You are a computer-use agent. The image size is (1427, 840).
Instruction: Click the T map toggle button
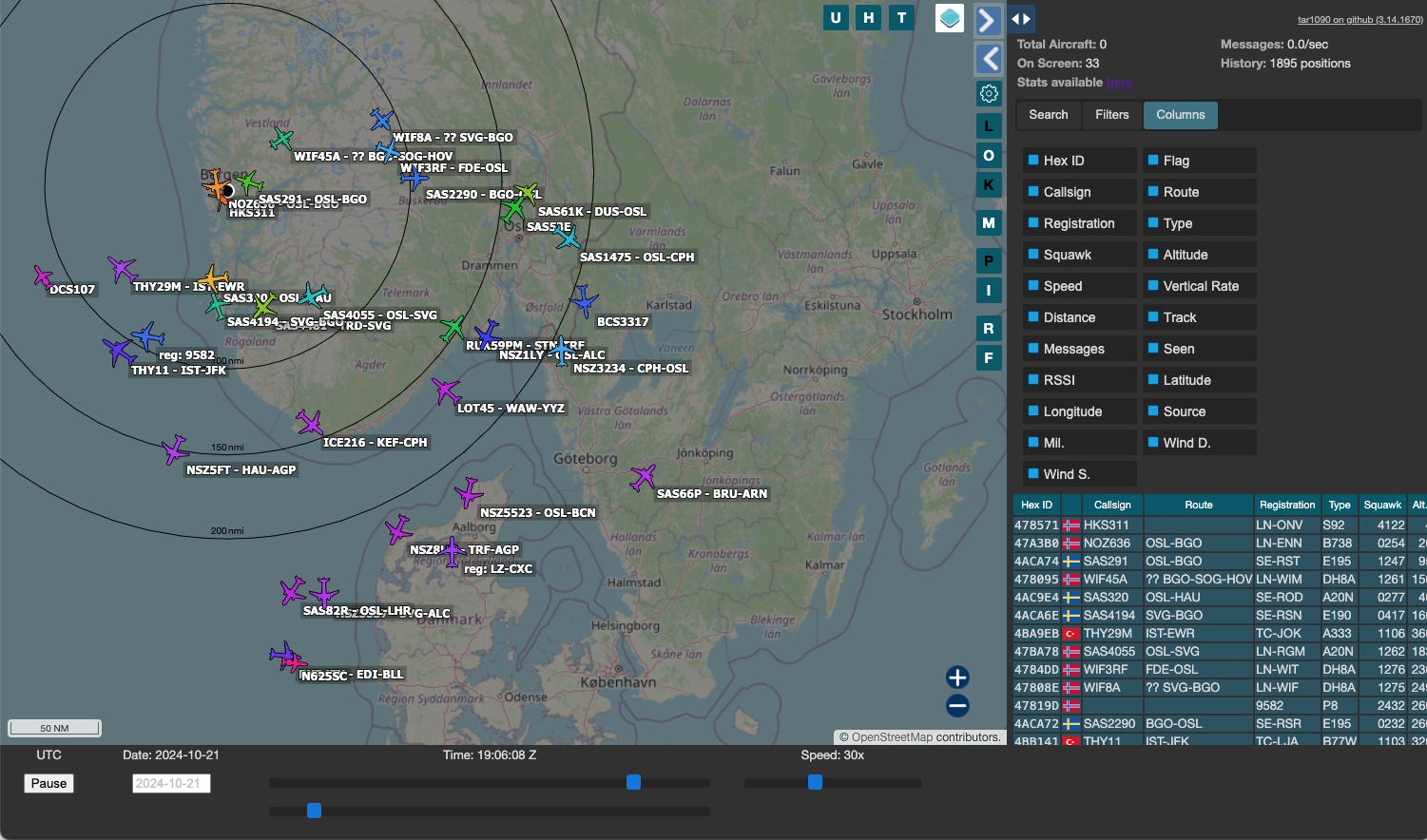click(901, 17)
